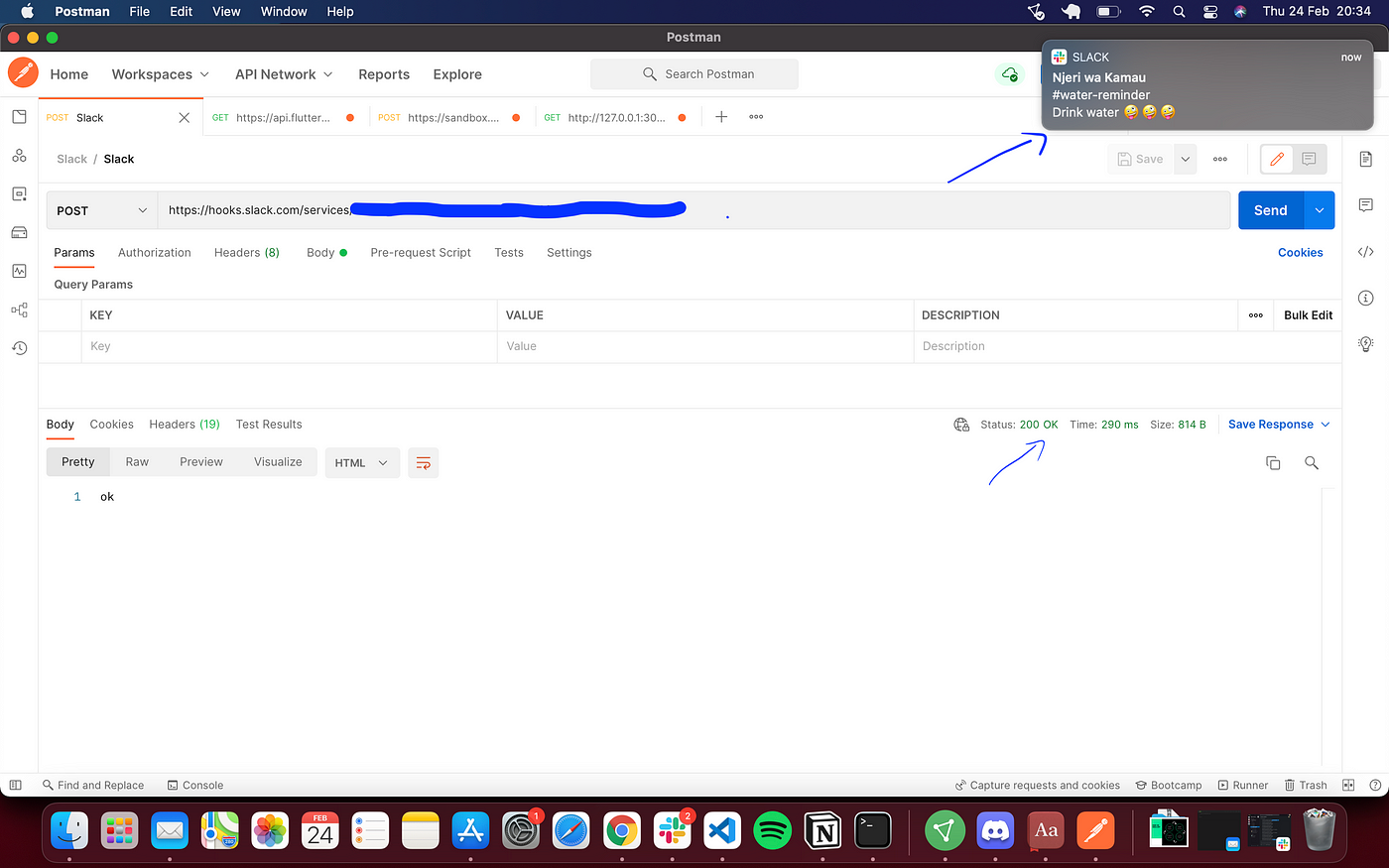Open the HTML format dropdown
Image resolution: width=1389 pixels, height=868 pixels.
[x=362, y=463]
